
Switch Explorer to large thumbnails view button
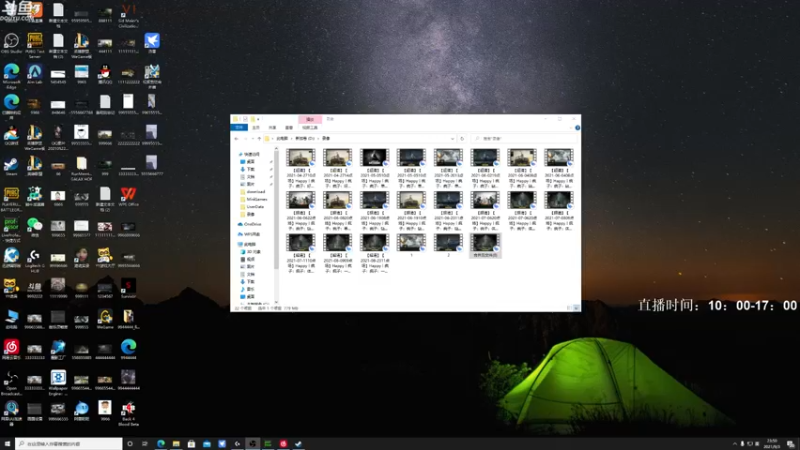click(x=577, y=308)
